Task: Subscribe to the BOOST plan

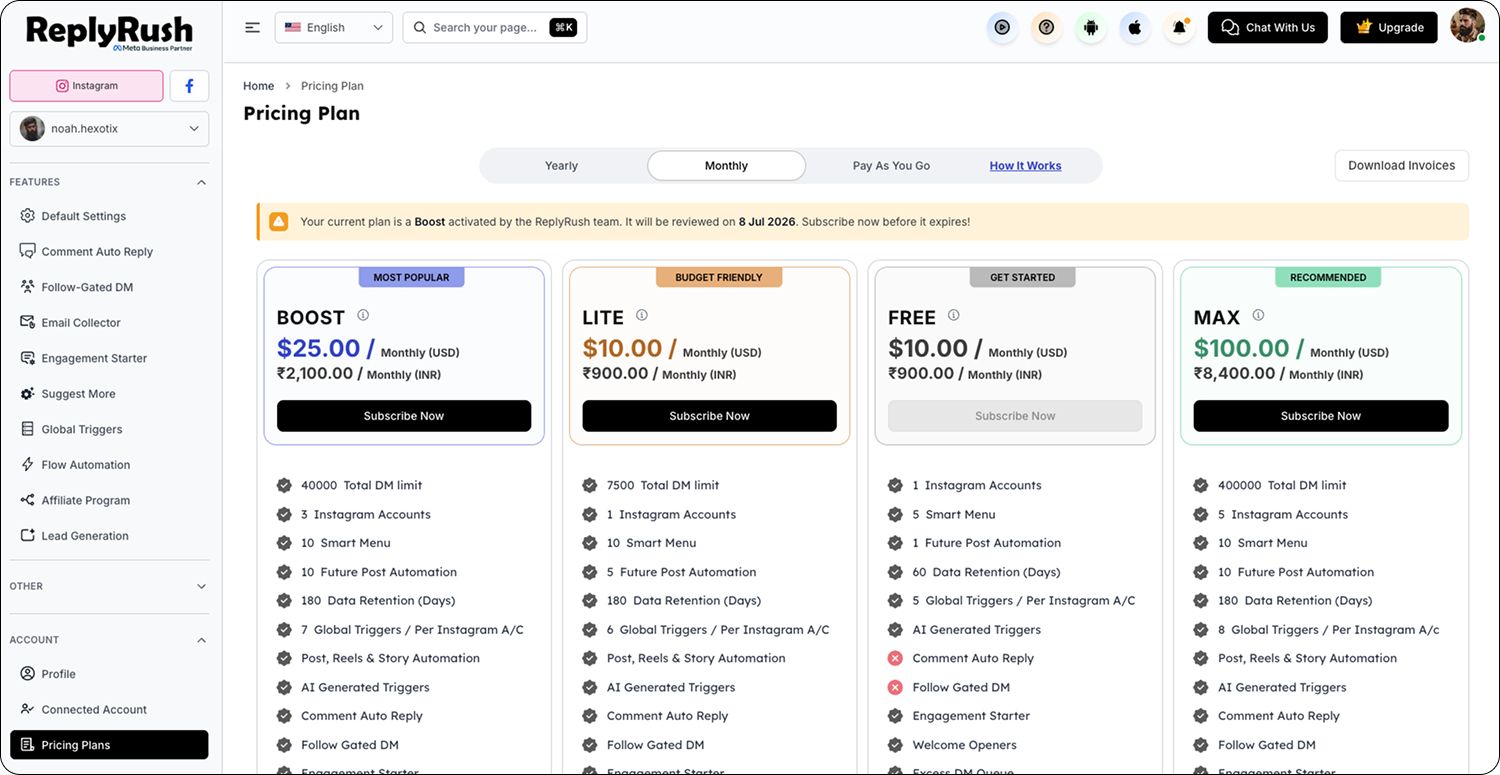Action: pyautogui.click(x=404, y=416)
